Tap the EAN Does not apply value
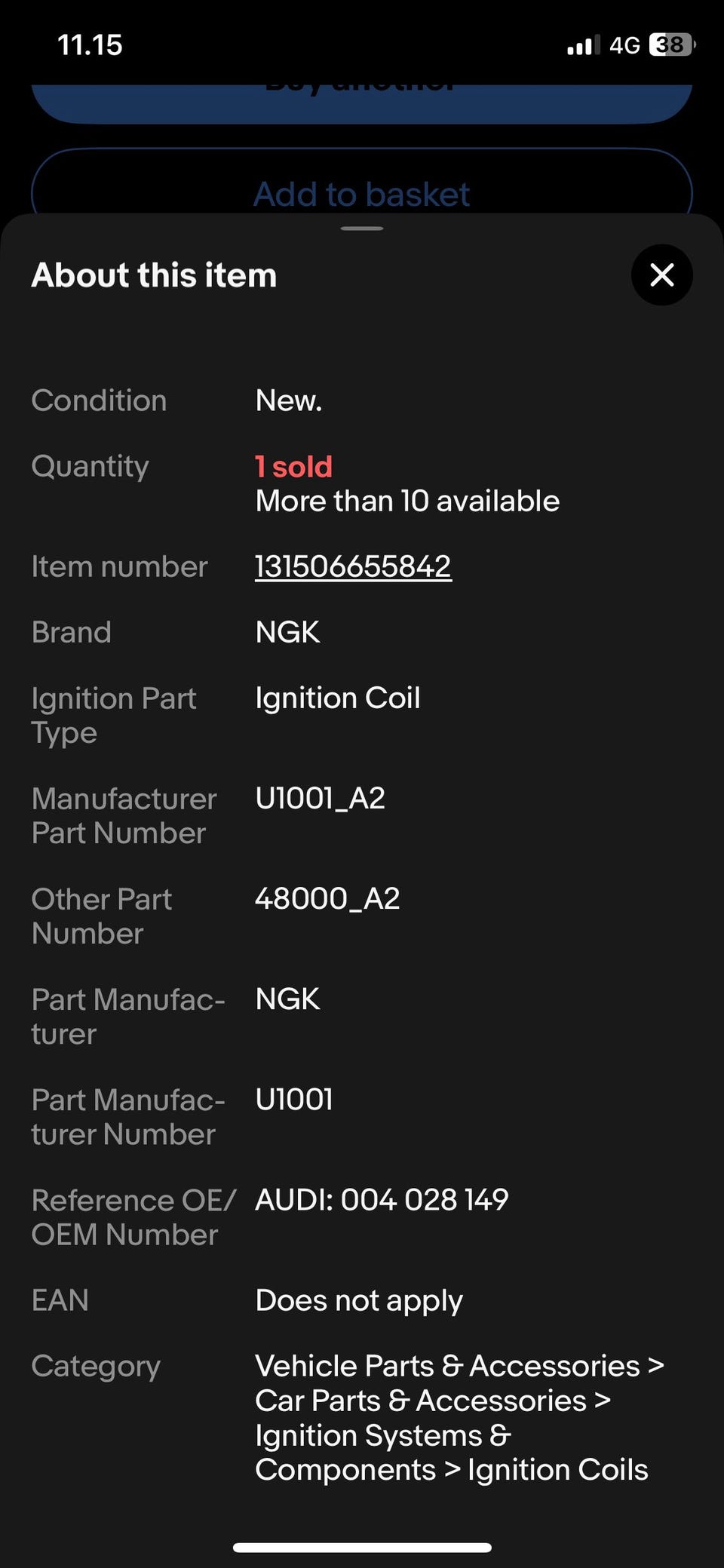 point(359,1300)
